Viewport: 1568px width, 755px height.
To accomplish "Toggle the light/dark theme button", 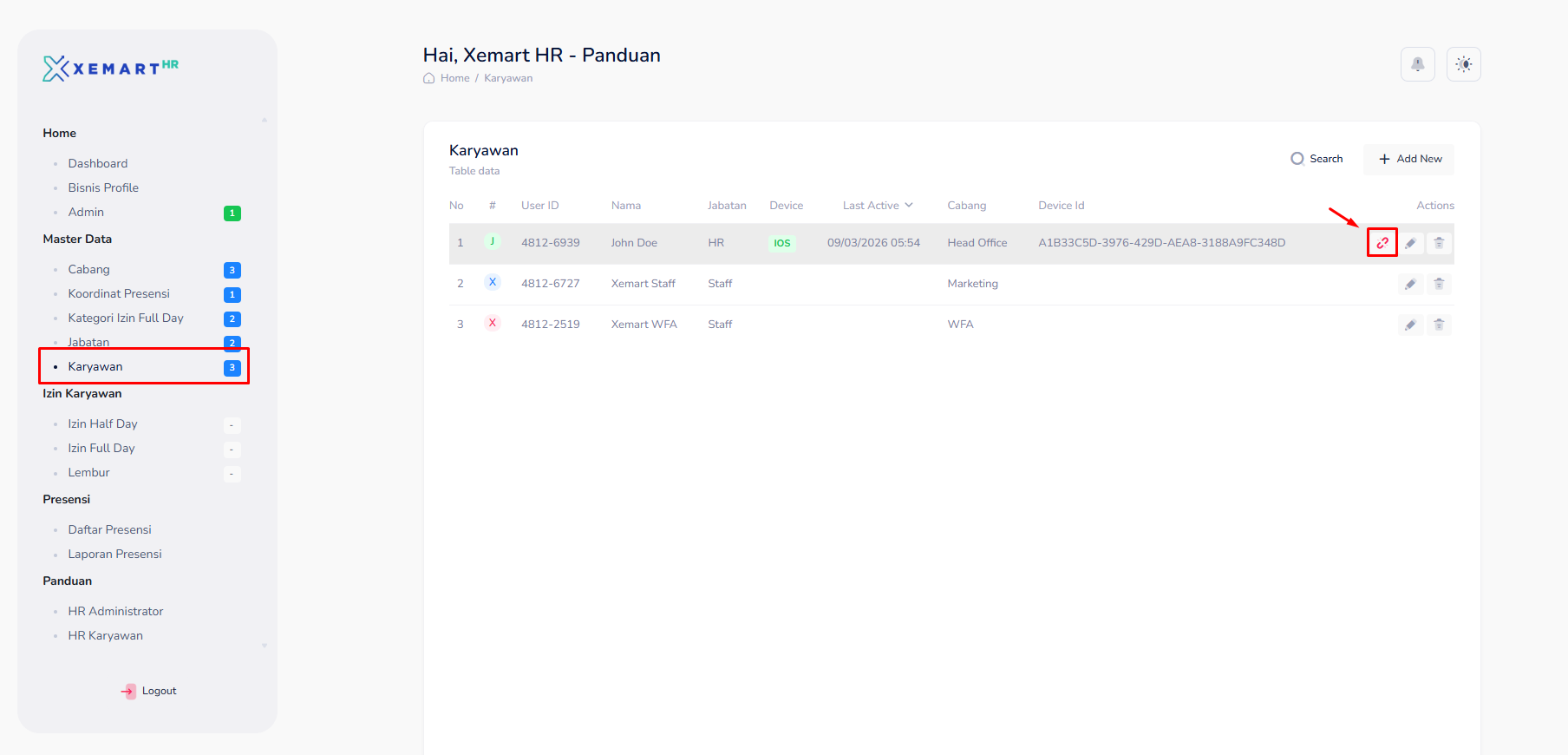I will 1463,64.
